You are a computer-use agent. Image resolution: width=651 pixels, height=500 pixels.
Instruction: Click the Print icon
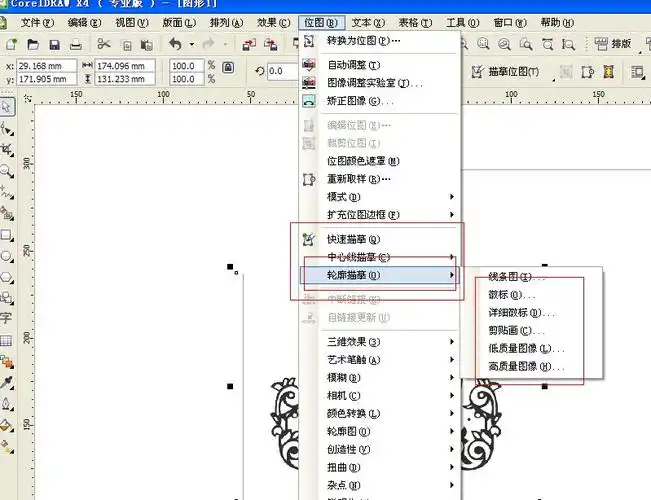point(76,44)
